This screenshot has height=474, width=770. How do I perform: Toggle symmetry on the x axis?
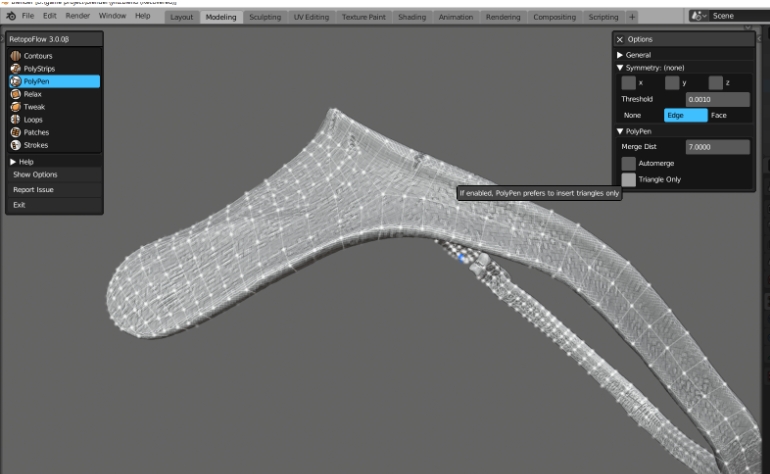click(628, 83)
